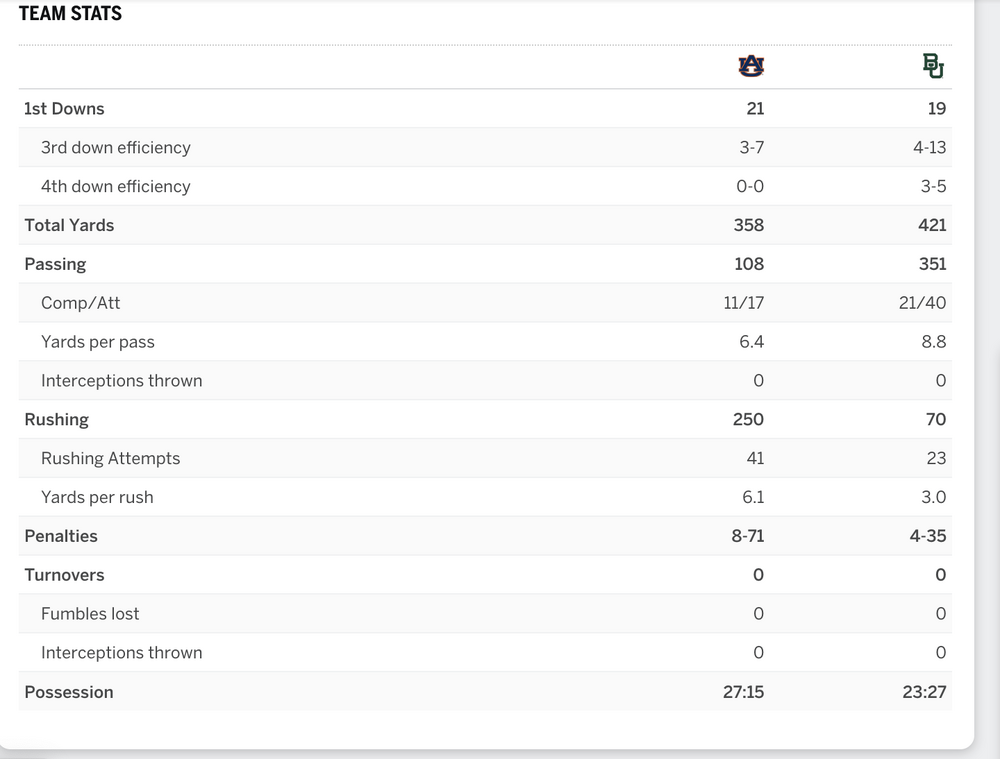This screenshot has width=1000, height=759.
Task: Select the Yards per rush label
Action: [x=97, y=498]
